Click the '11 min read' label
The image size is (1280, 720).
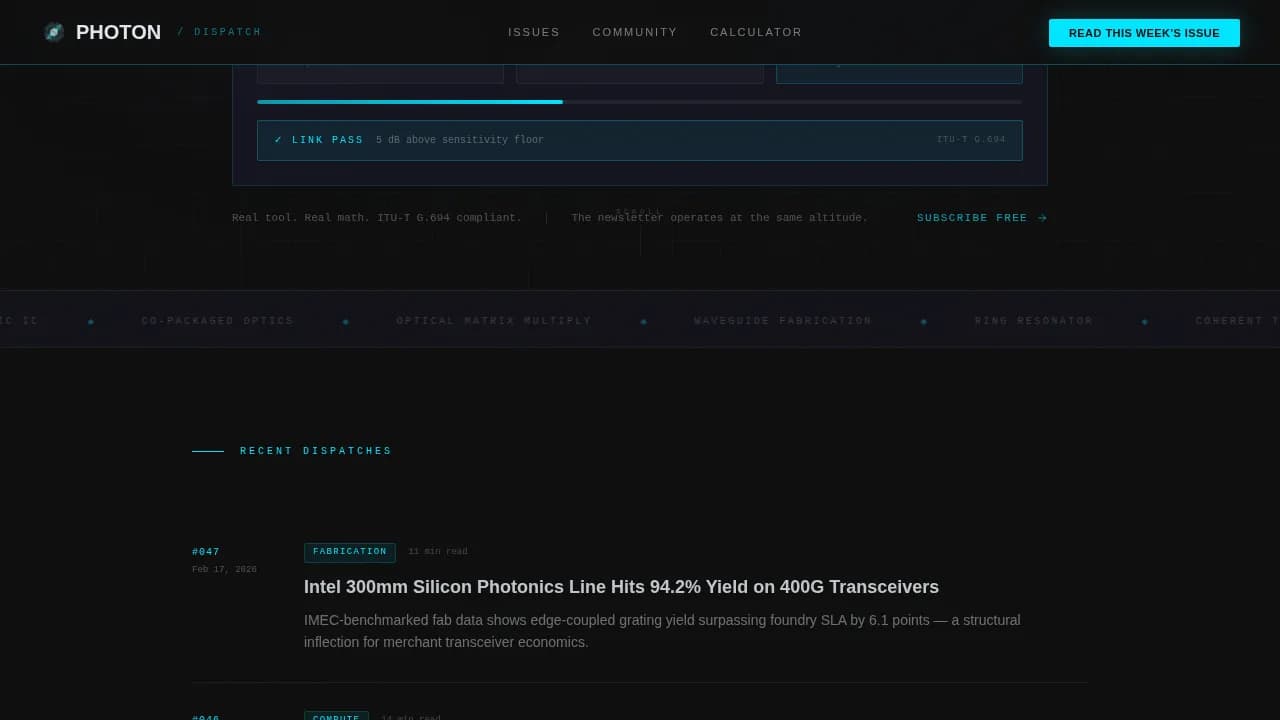click(x=438, y=552)
